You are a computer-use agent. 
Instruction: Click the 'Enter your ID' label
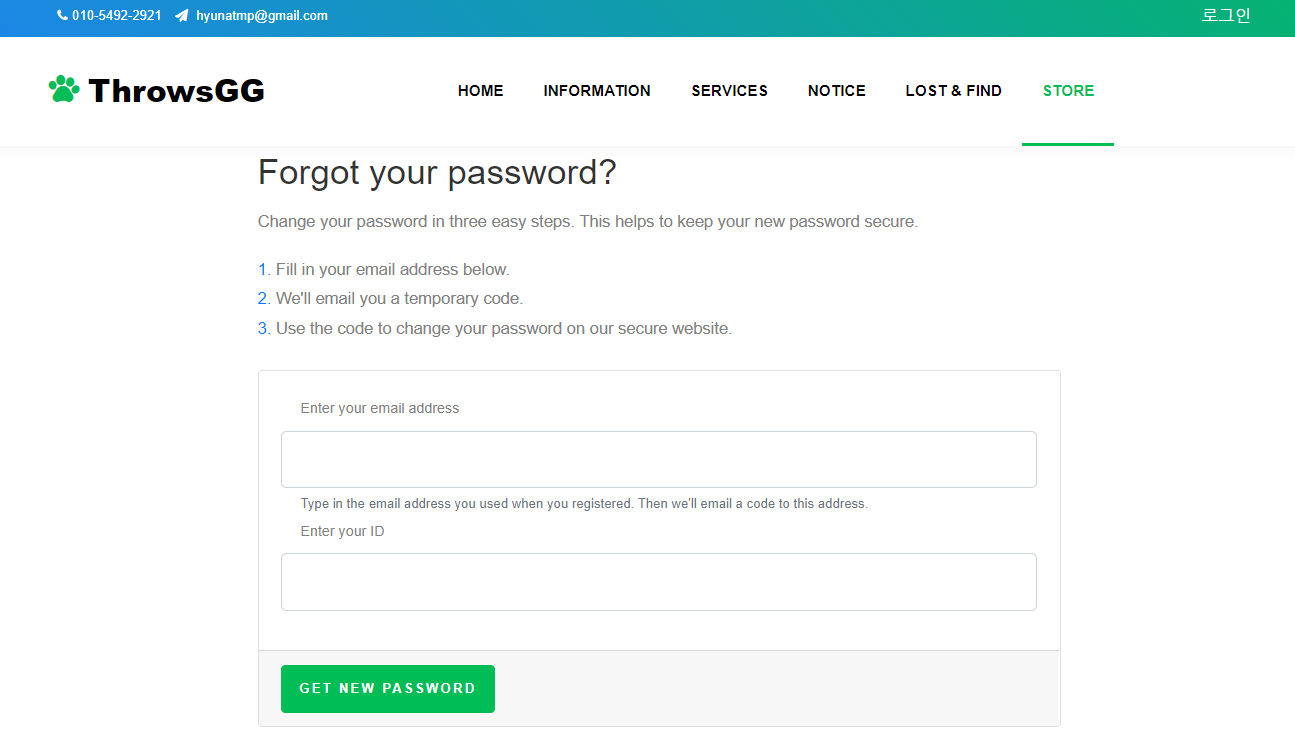coord(343,531)
